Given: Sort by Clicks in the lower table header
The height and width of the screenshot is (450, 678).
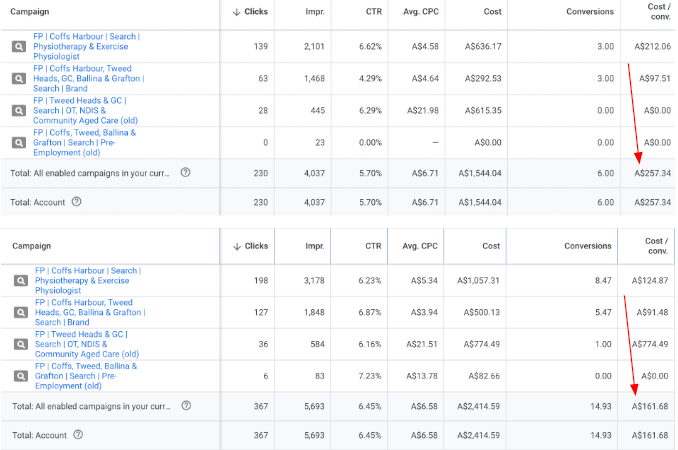Looking at the screenshot, I should pos(250,246).
